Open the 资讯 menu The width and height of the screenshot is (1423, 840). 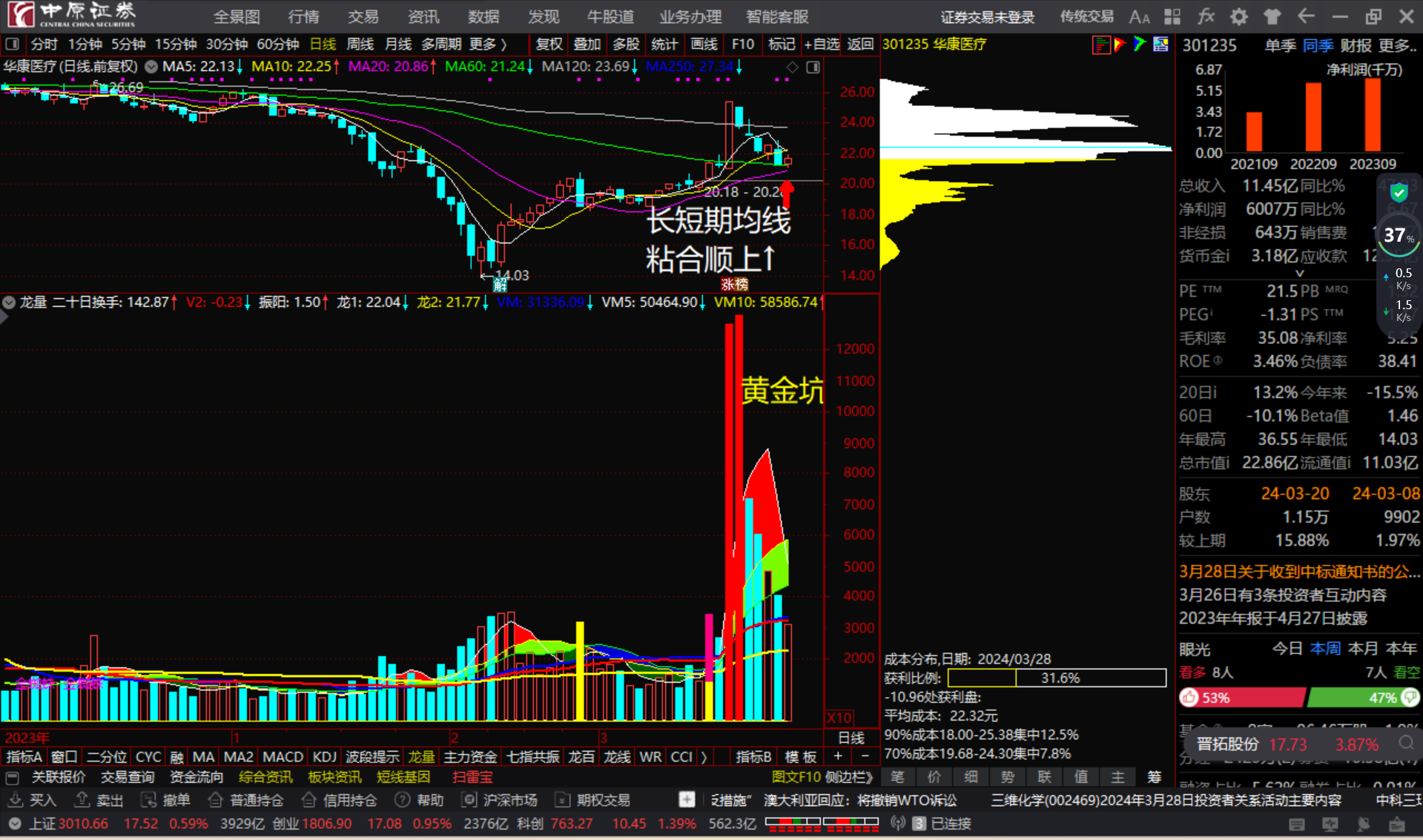pyautogui.click(x=423, y=16)
